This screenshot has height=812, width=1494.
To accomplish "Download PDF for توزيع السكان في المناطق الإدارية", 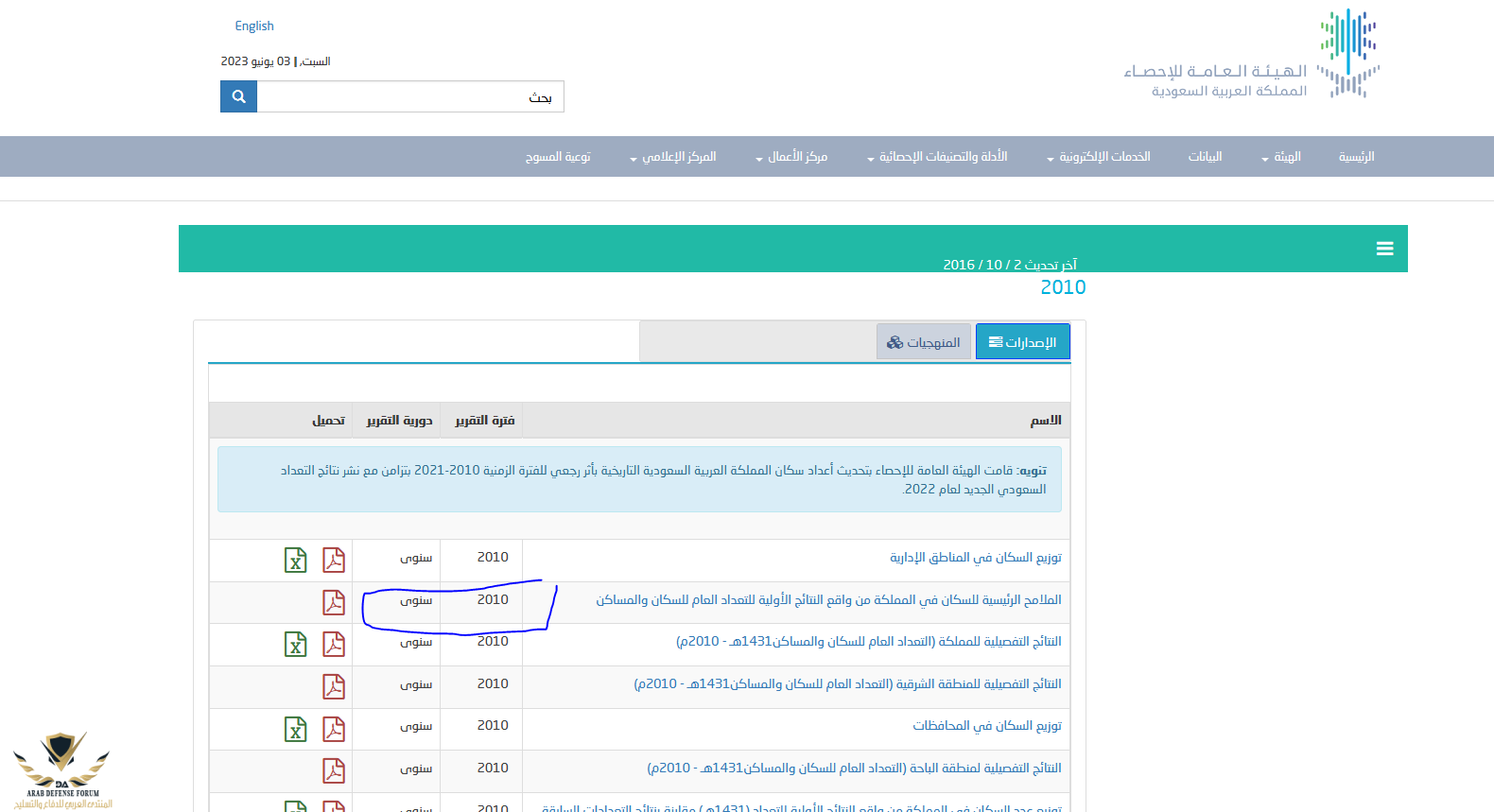I will pos(334,560).
